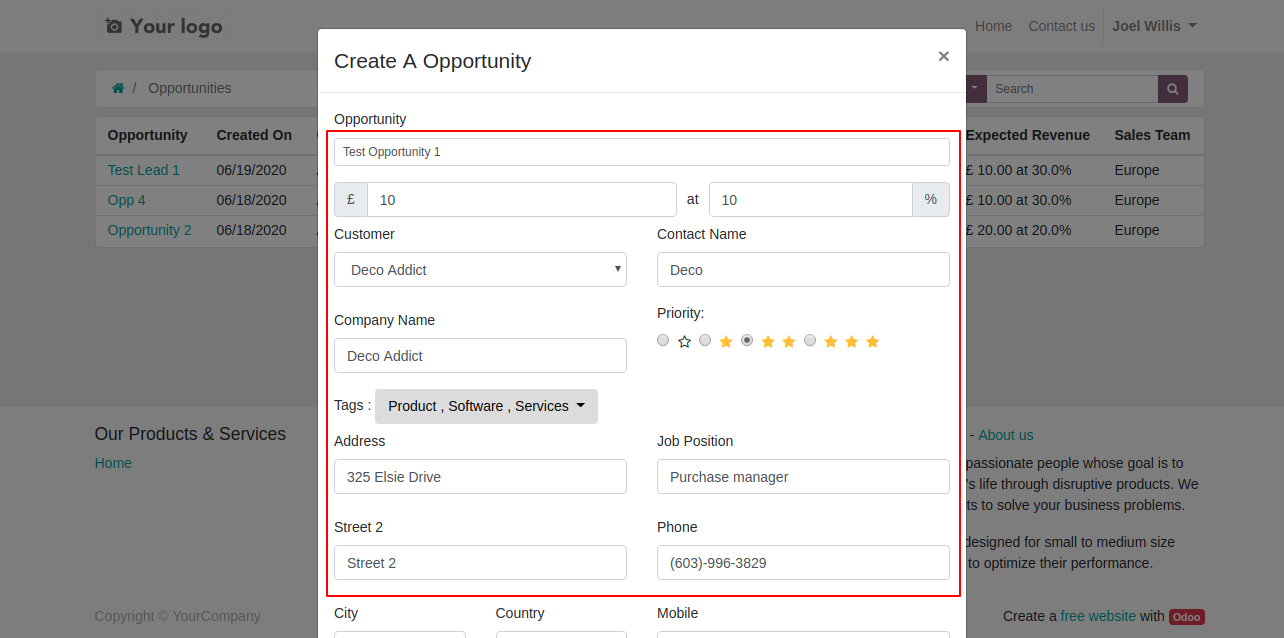Go to the Home menu item

(993, 26)
